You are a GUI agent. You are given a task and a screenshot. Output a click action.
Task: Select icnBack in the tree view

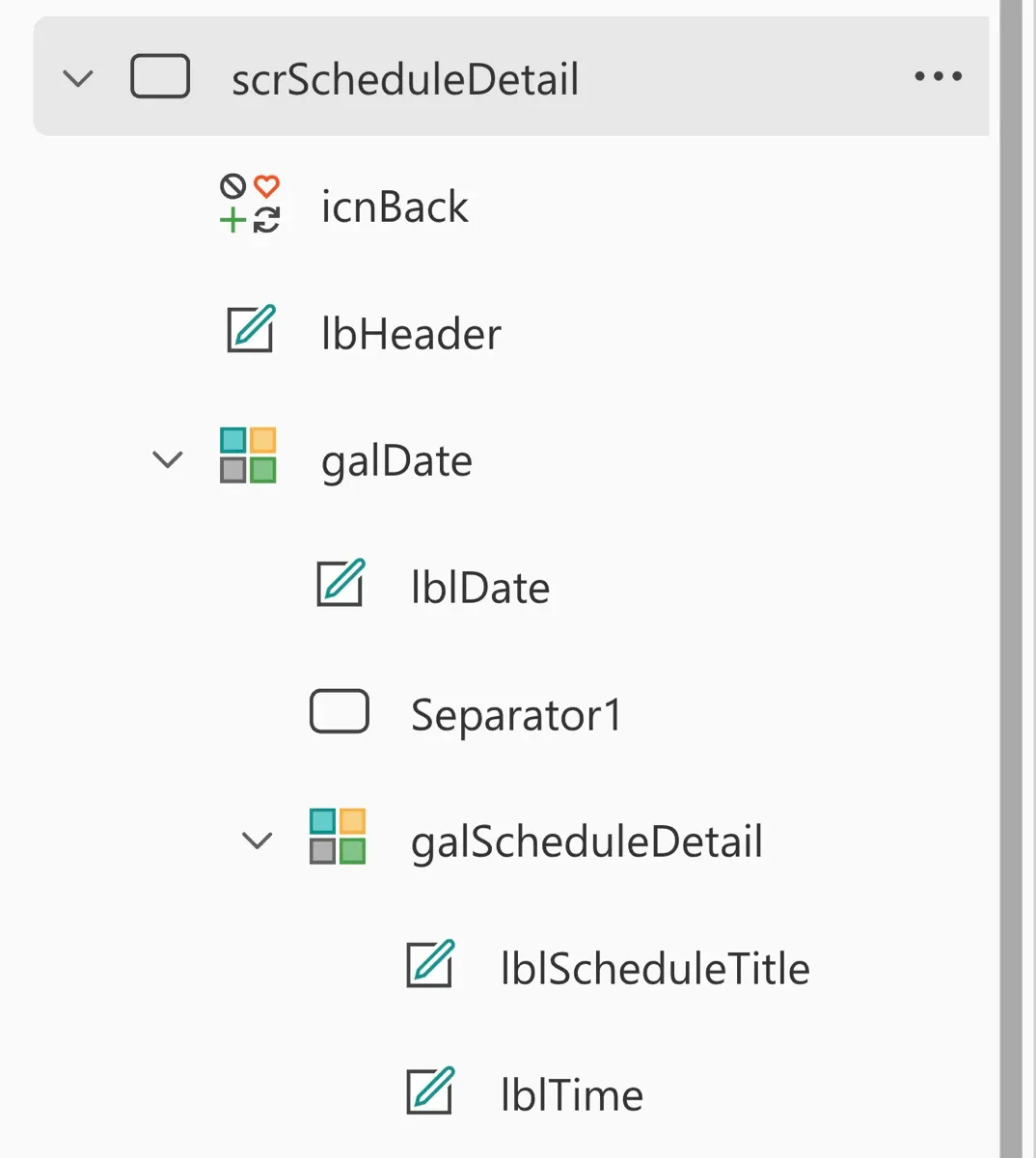coord(395,207)
